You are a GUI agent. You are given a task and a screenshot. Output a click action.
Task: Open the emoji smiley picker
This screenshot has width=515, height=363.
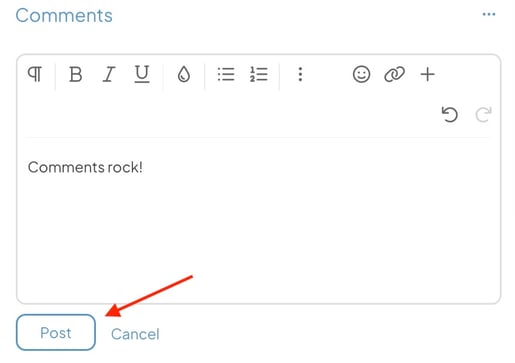(361, 74)
